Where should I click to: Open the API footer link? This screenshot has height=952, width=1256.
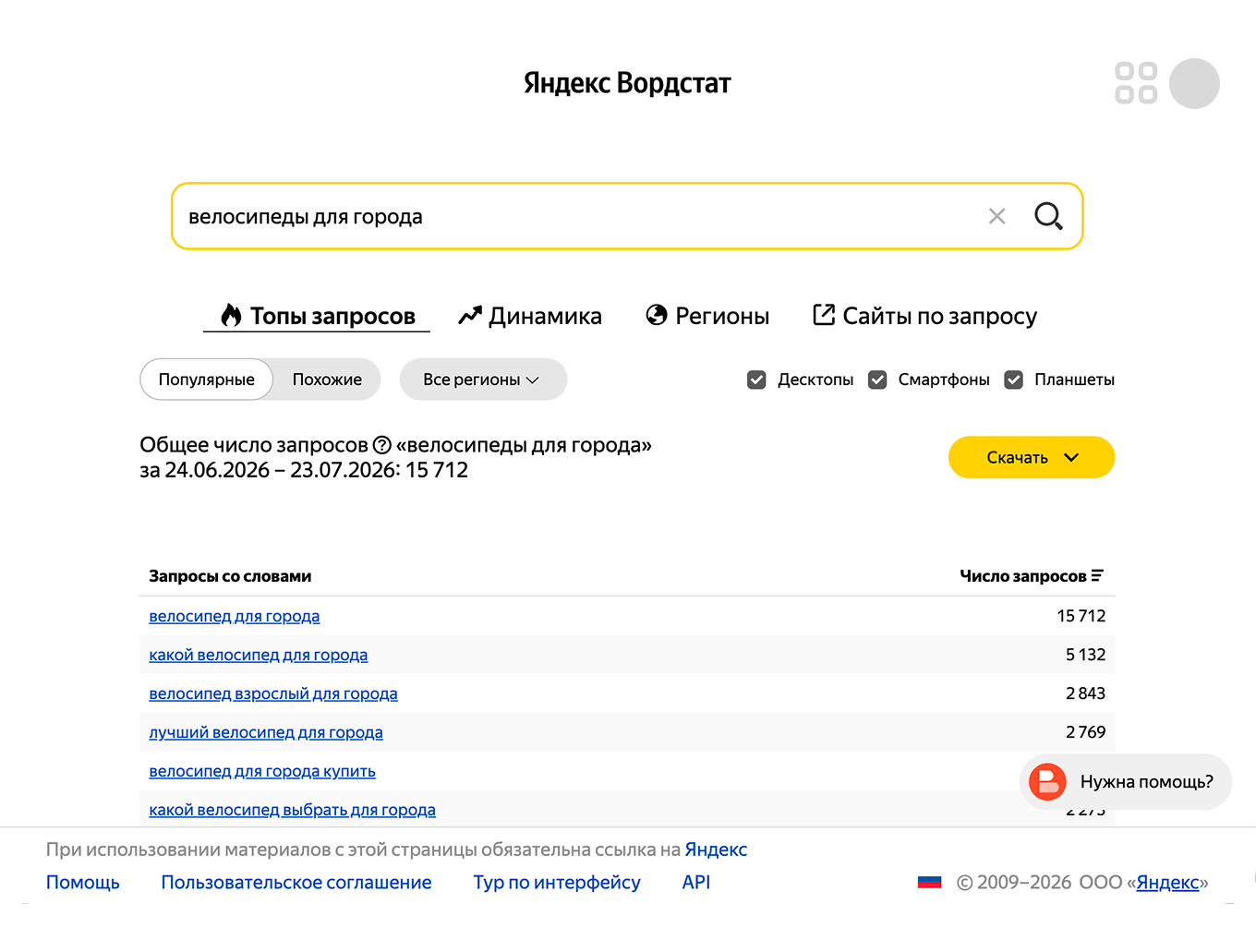pos(696,882)
